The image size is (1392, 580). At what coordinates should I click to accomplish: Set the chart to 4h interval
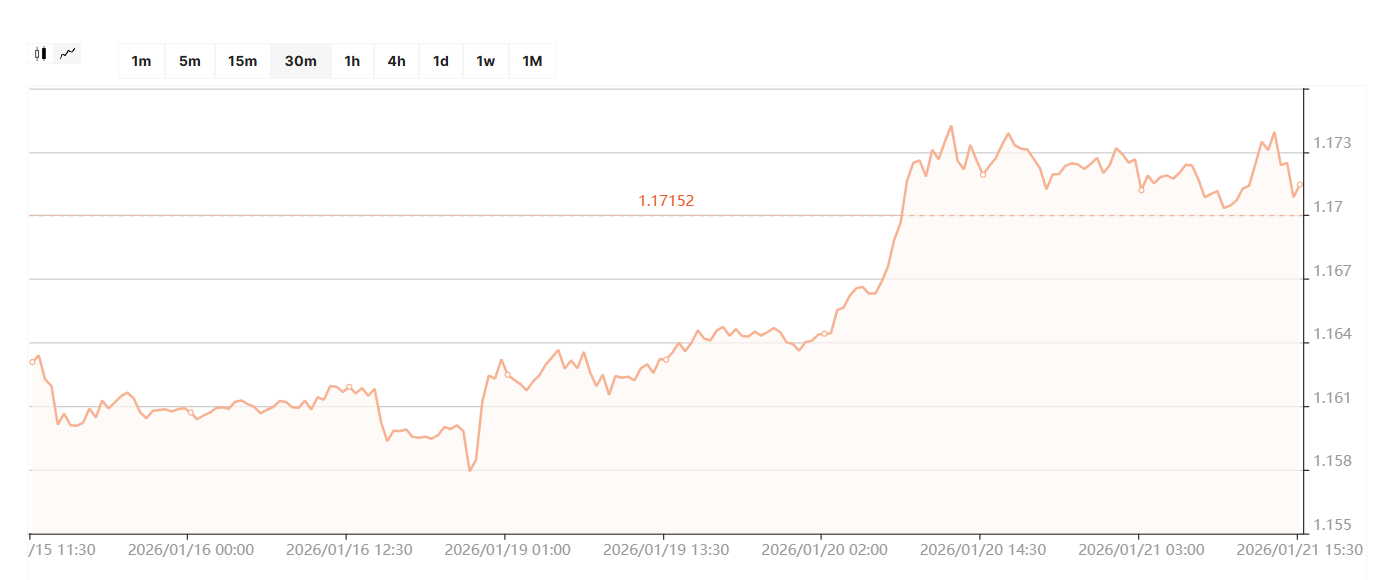(396, 61)
